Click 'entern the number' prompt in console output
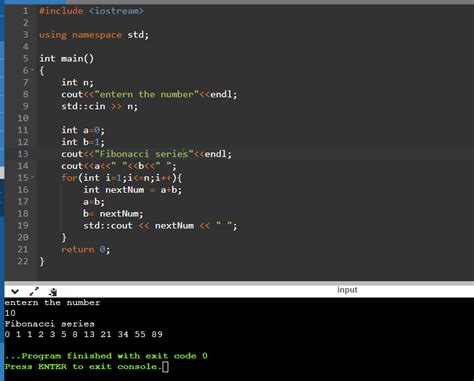 coord(52,303)
